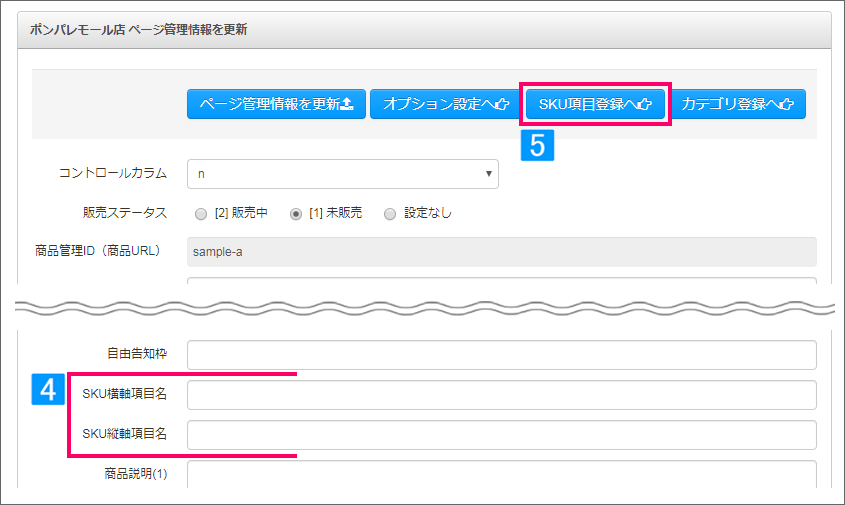The height and width of the screenshot is (505, 845).
Task: Click the hand icon on カテゴリ登録へ button
Action: tap(787, 104)
